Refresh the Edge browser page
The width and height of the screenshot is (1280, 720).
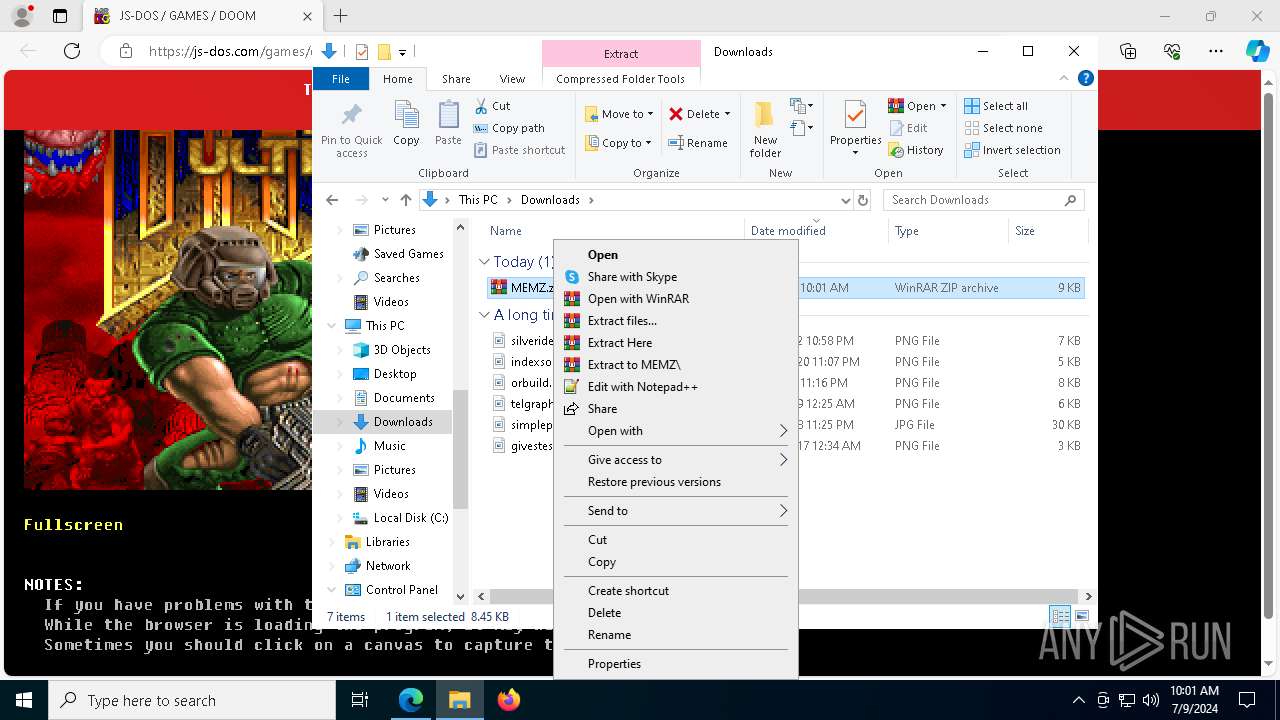71,51
